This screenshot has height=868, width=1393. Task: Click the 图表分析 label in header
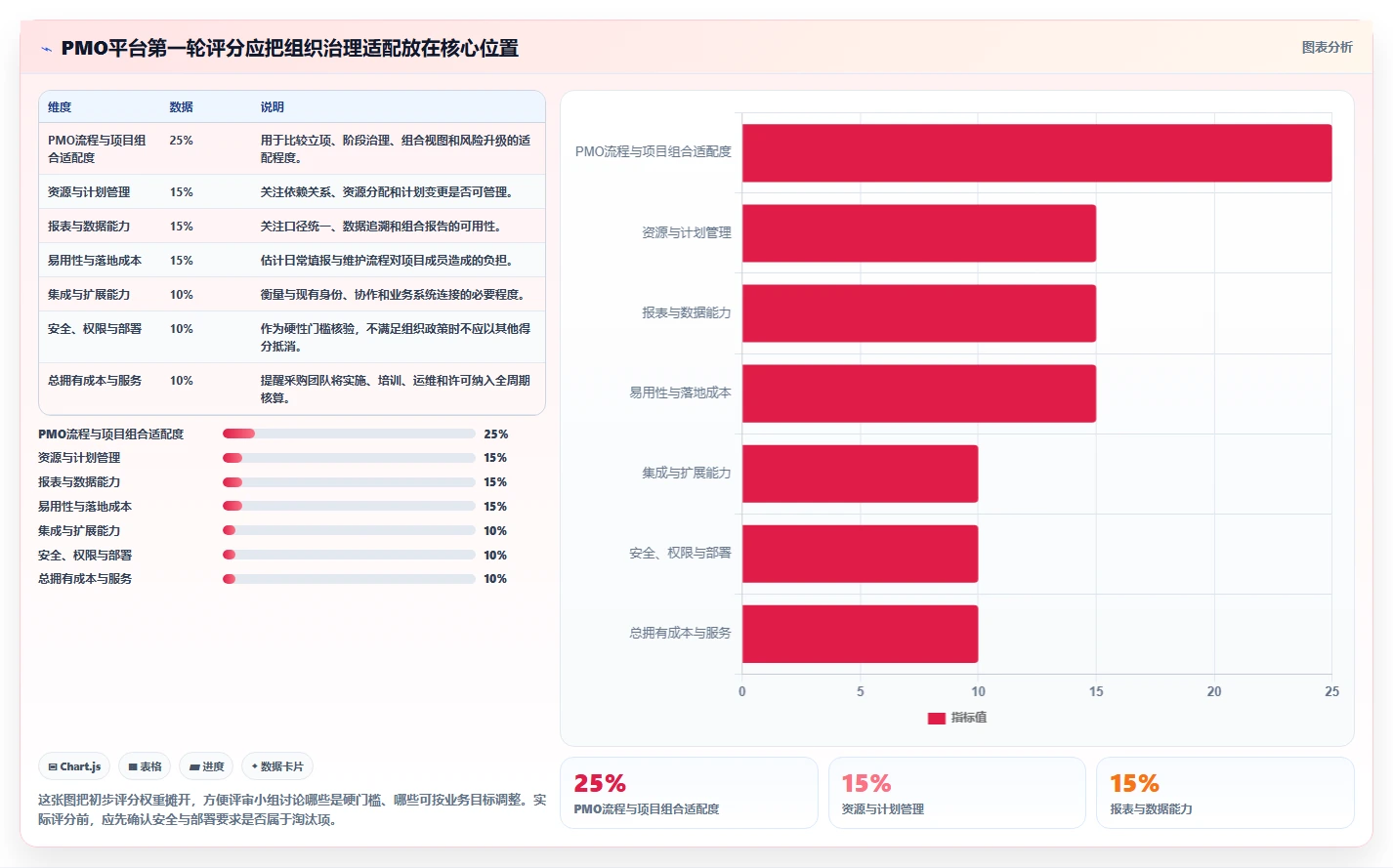tap(1327, 47)
